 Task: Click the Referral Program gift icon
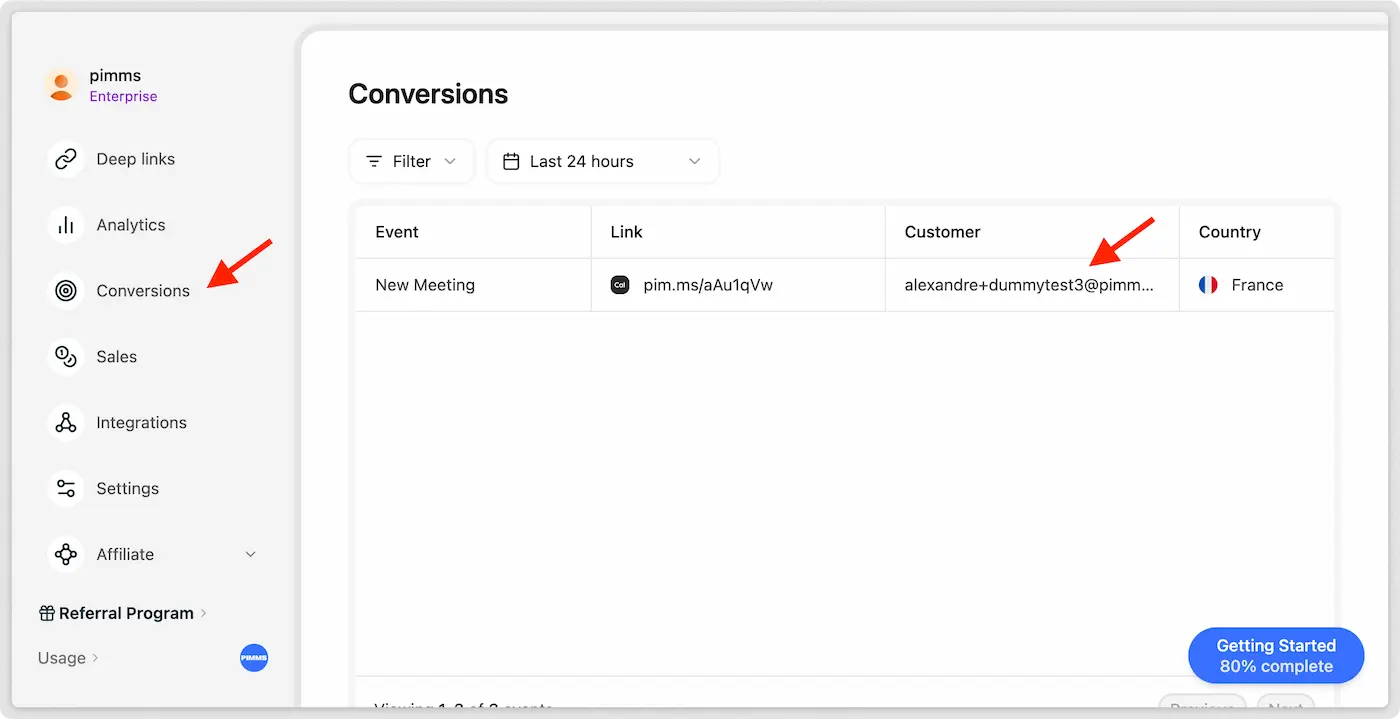(47, 614)
